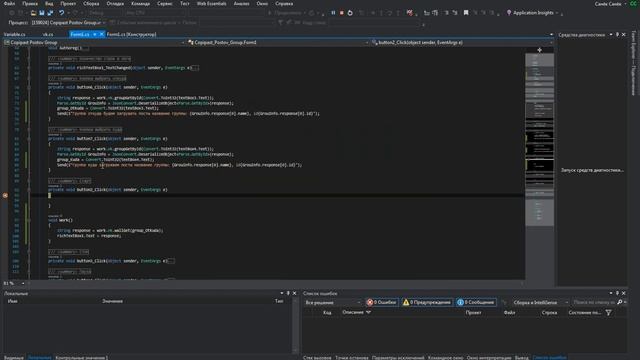Open the Правка menu
The height and width of the screenshot is (360, 640).
(30, 3)
